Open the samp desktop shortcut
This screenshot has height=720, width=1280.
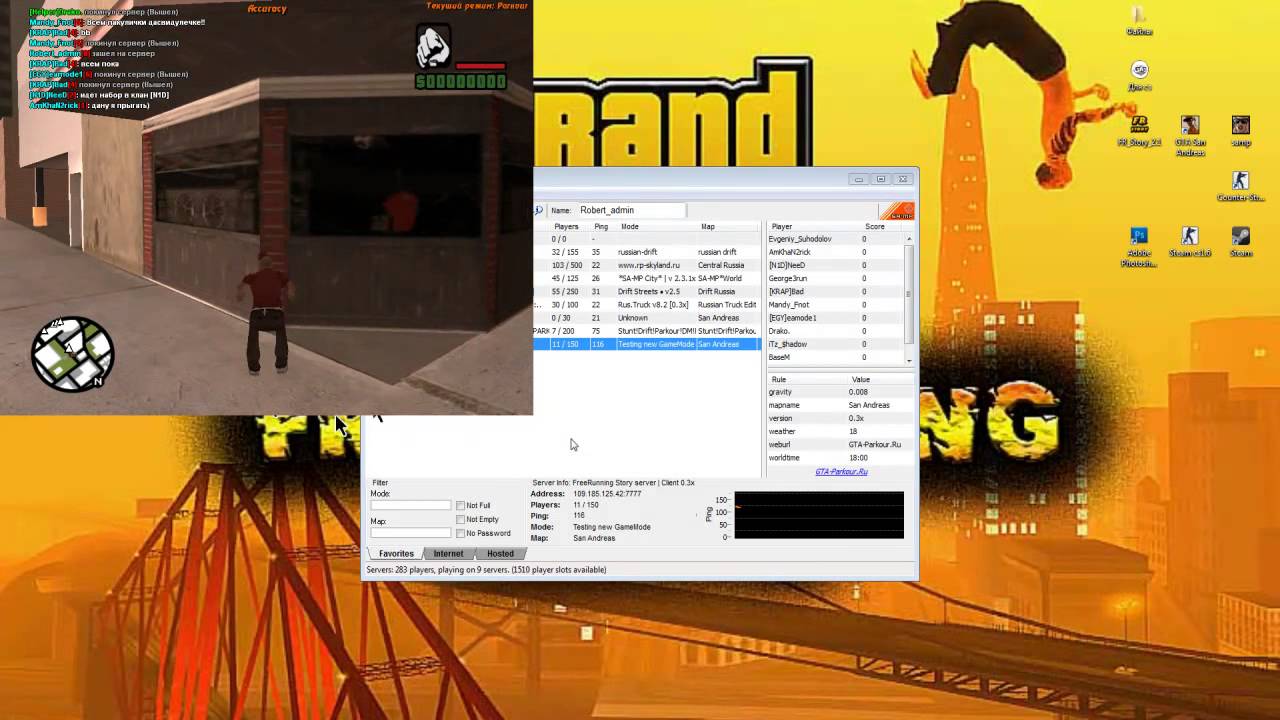tap(1240, 130)
